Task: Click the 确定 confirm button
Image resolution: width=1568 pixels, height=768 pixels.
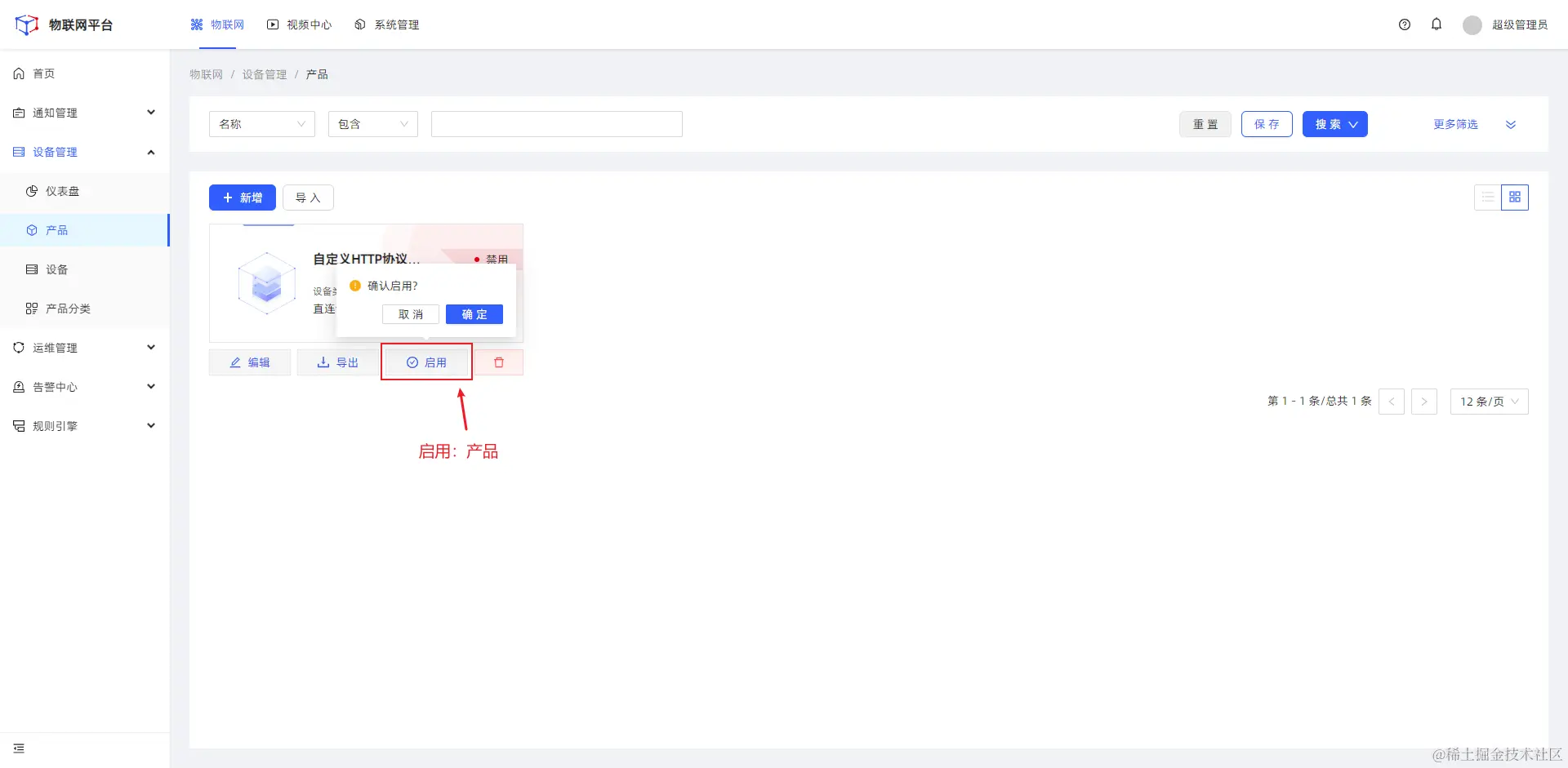Action: [x=474, y=314]
